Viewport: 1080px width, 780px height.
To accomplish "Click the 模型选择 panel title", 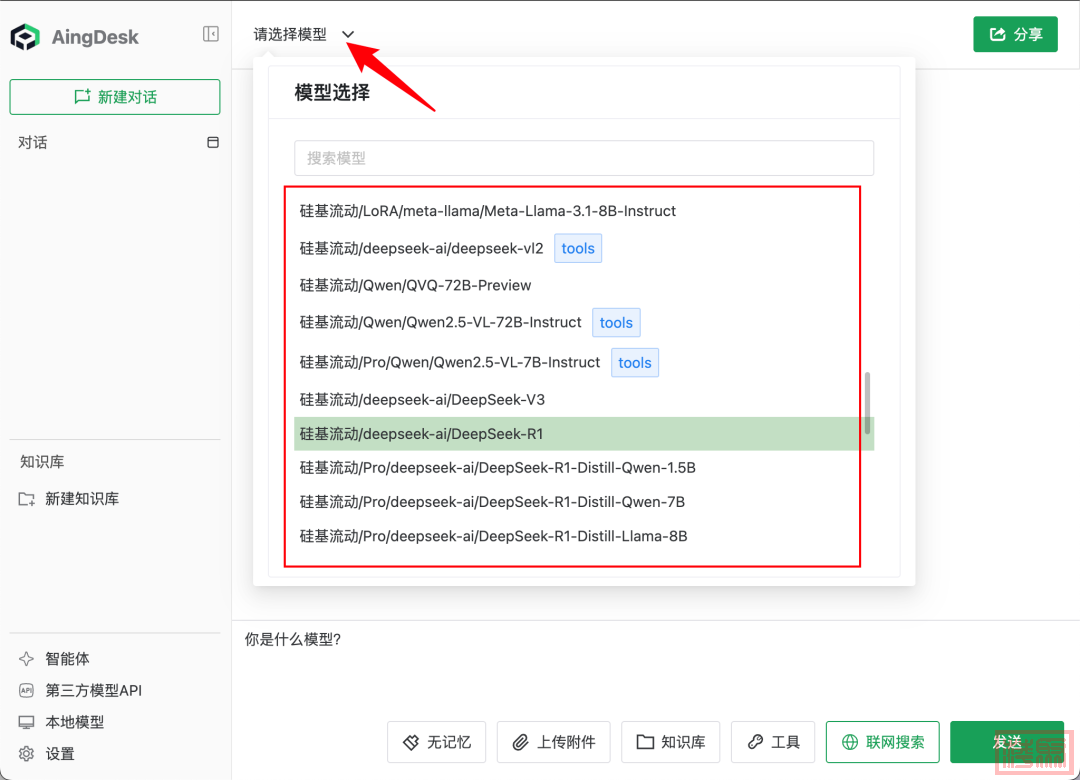I will 332,92.
